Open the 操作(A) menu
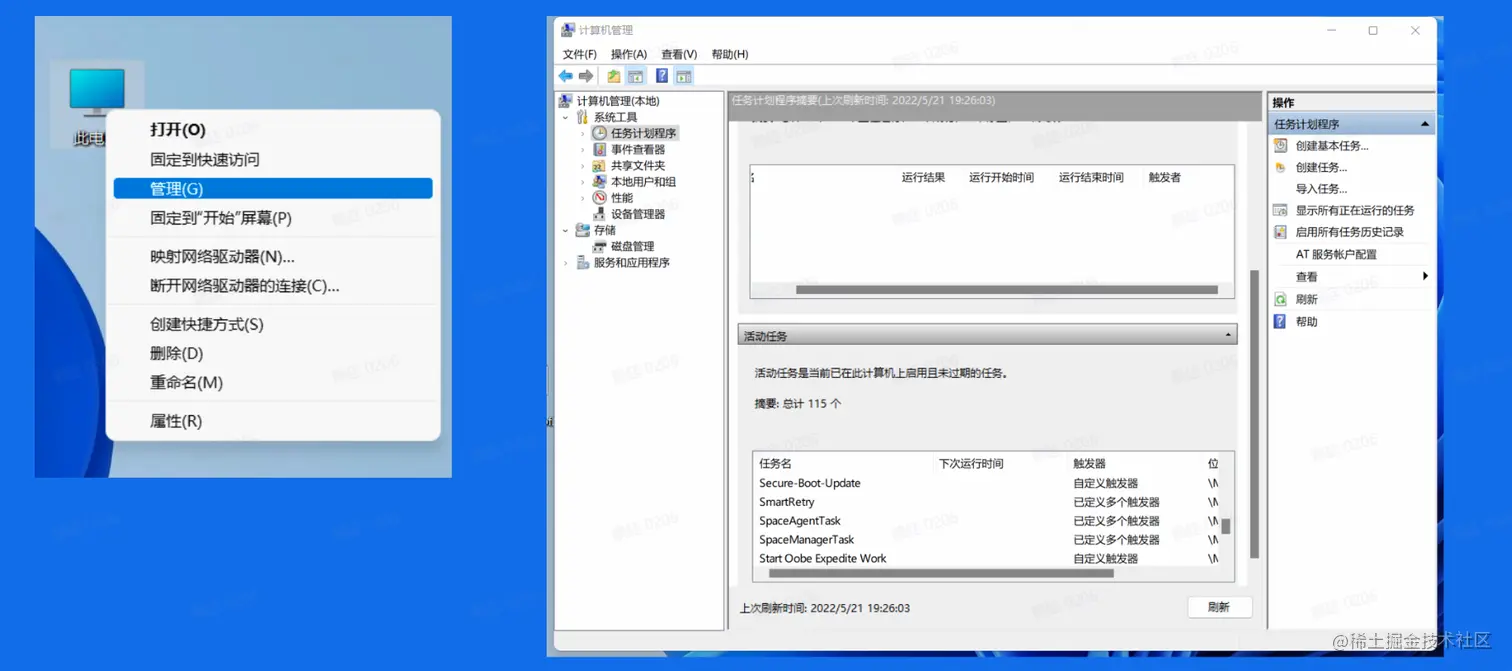 [629, 54]
